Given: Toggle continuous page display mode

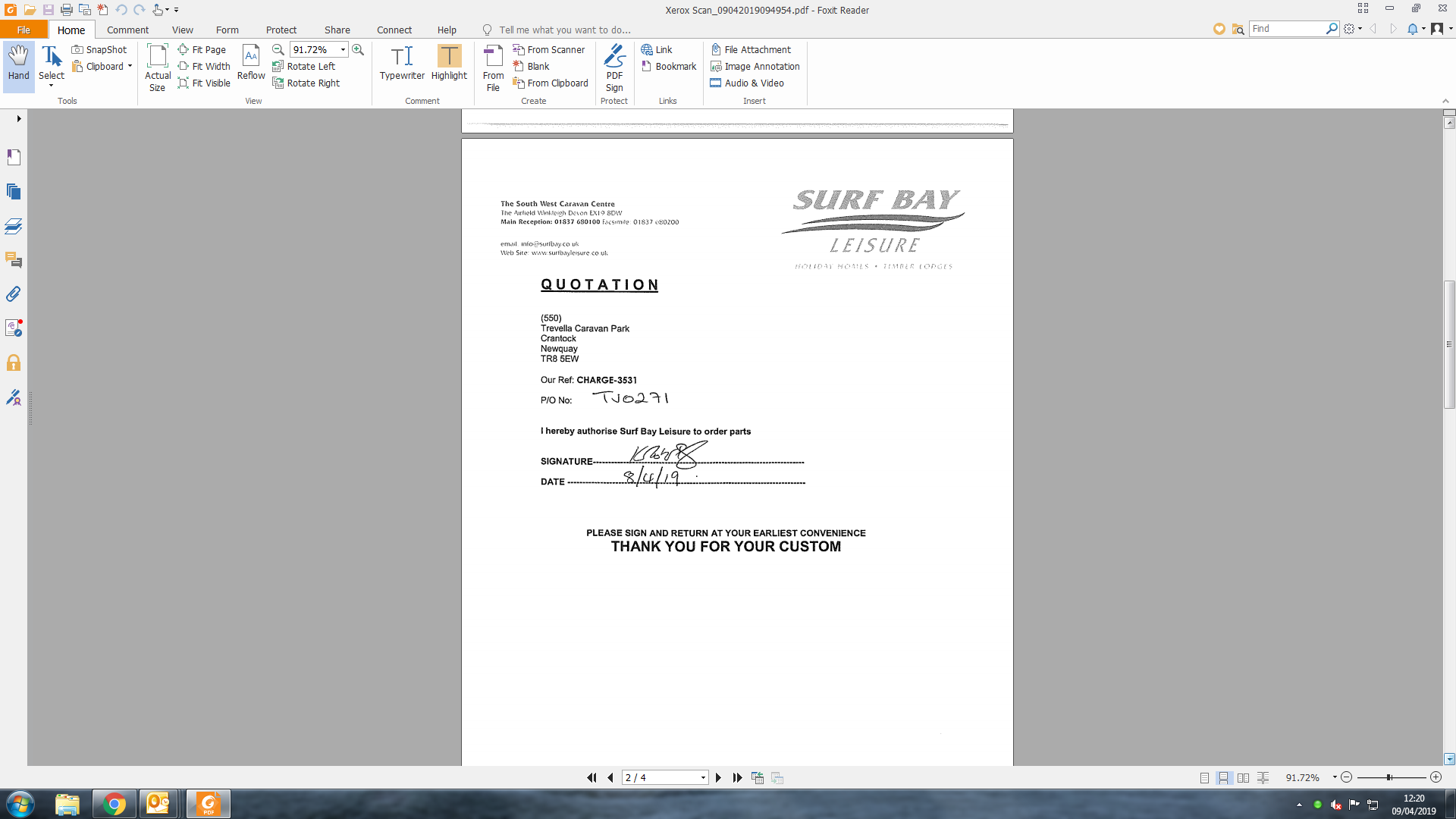Looking at the screenshot, I should pyautogui.click(x=1223, y=778).
